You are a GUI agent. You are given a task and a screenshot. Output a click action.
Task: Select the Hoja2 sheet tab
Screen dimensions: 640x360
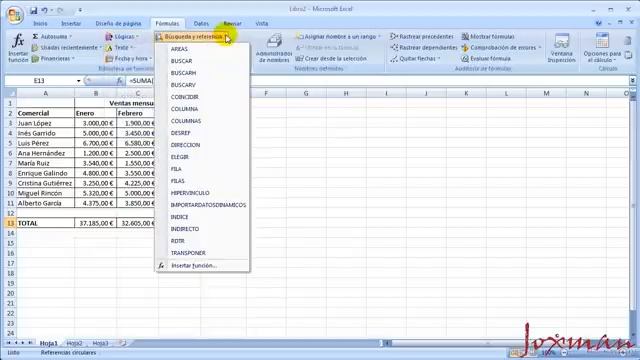click(x=74, y=343)
